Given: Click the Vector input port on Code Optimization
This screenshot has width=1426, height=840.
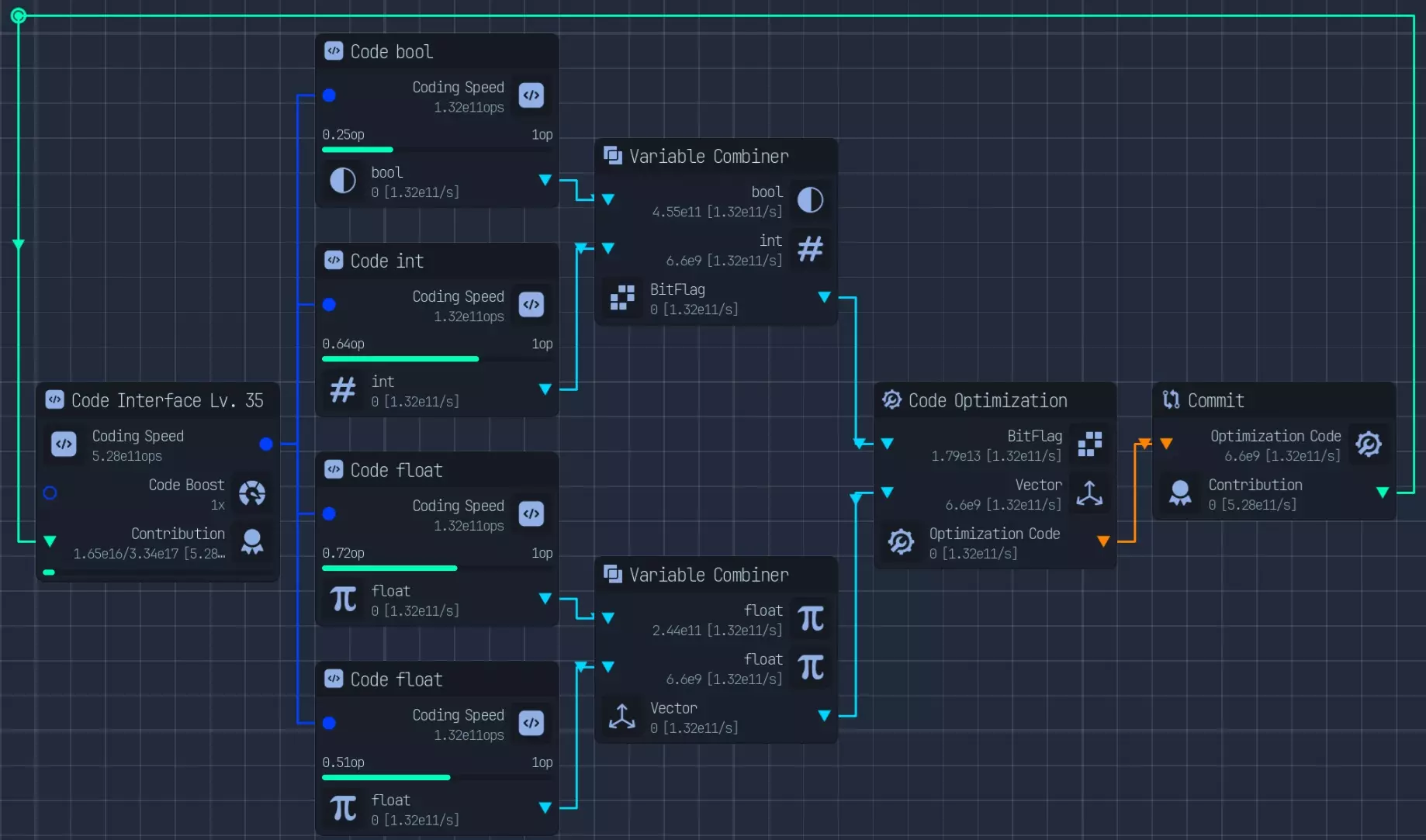Looking at the screenshot, I should pyautogui.click(x=888, y=493).
